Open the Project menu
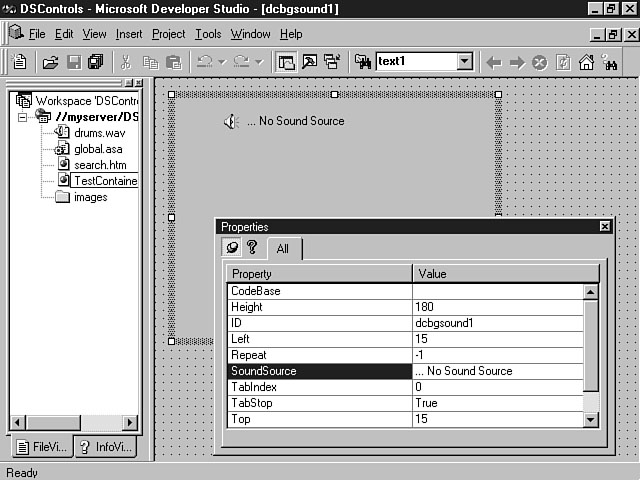 coord(168,34)
